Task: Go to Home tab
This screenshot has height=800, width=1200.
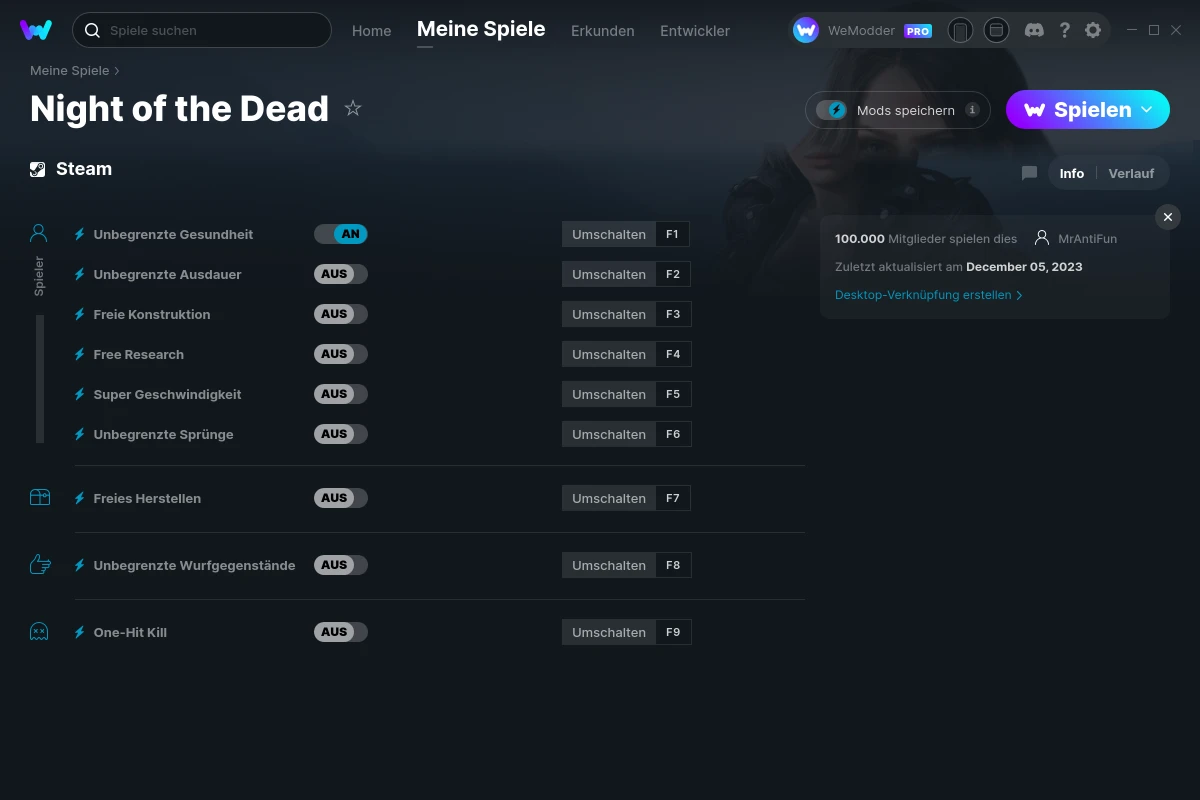Action: pos(371,31)
